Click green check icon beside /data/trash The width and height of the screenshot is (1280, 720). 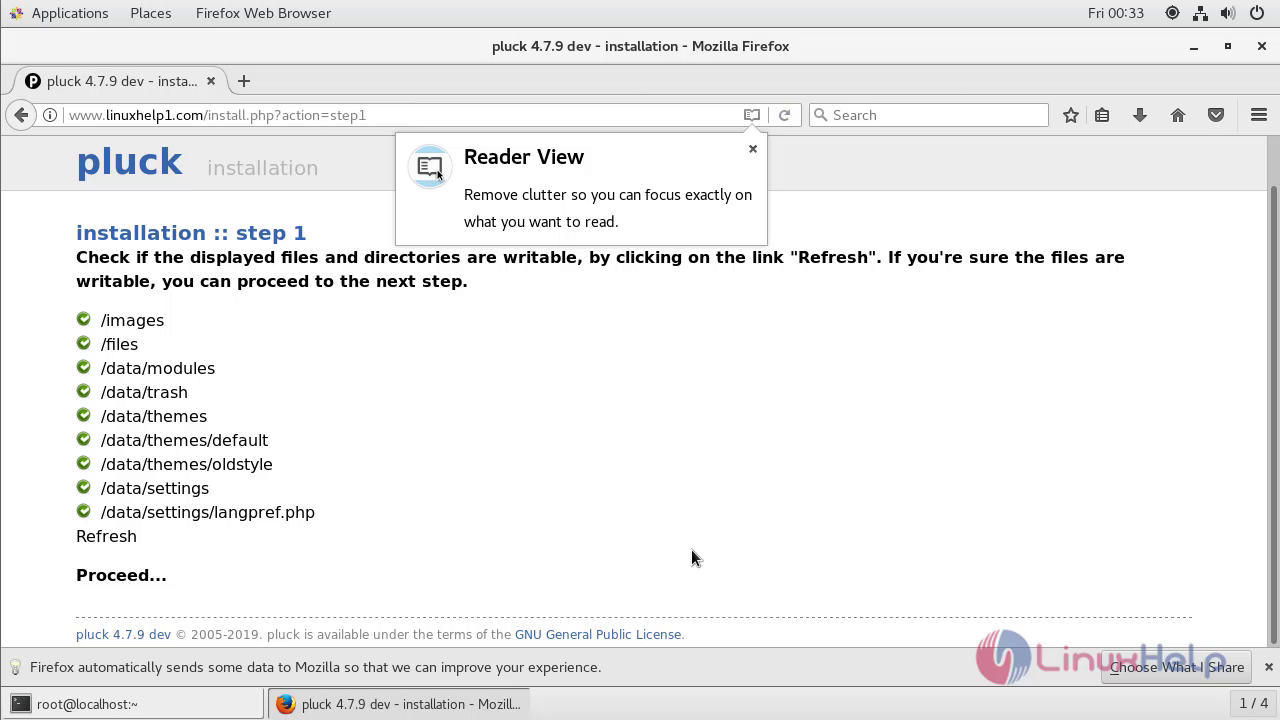(x=83, y=391)
